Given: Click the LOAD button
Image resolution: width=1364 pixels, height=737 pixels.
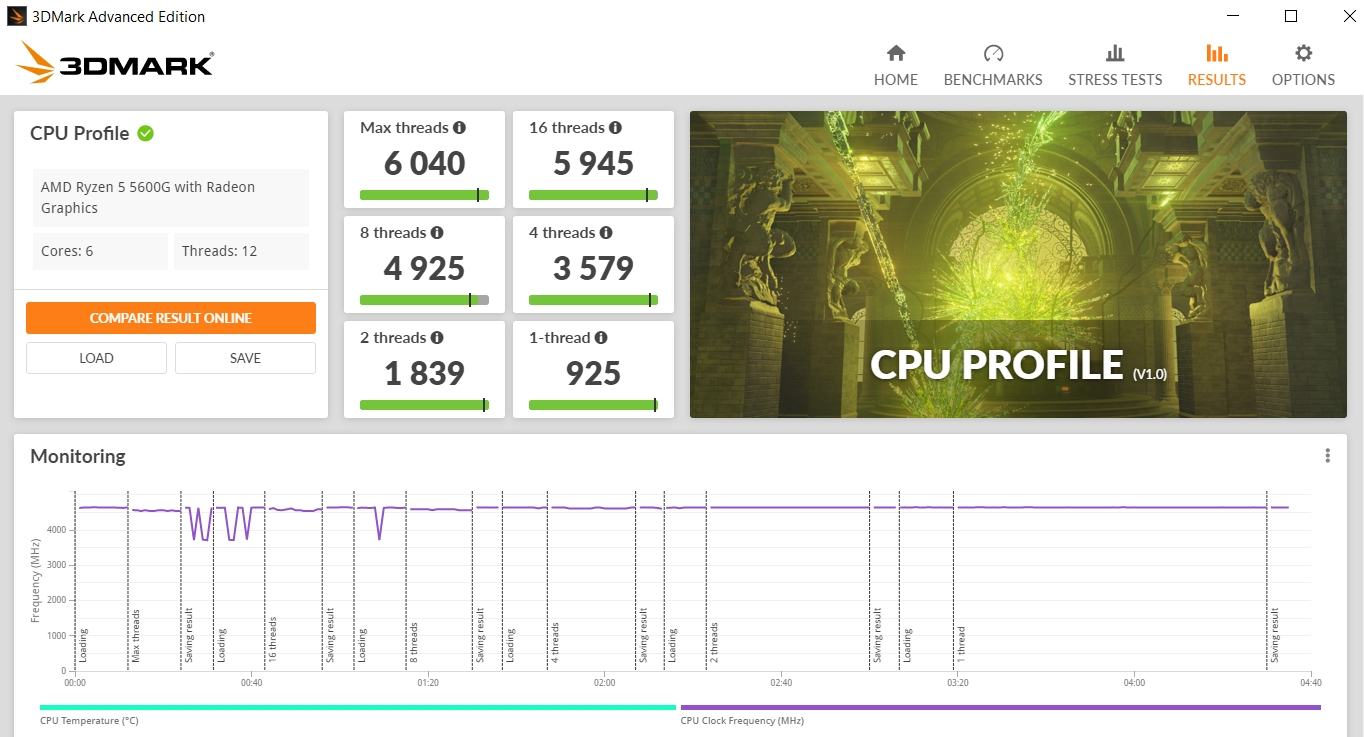Looking at the screenshot, I should [x=96, y=358].
